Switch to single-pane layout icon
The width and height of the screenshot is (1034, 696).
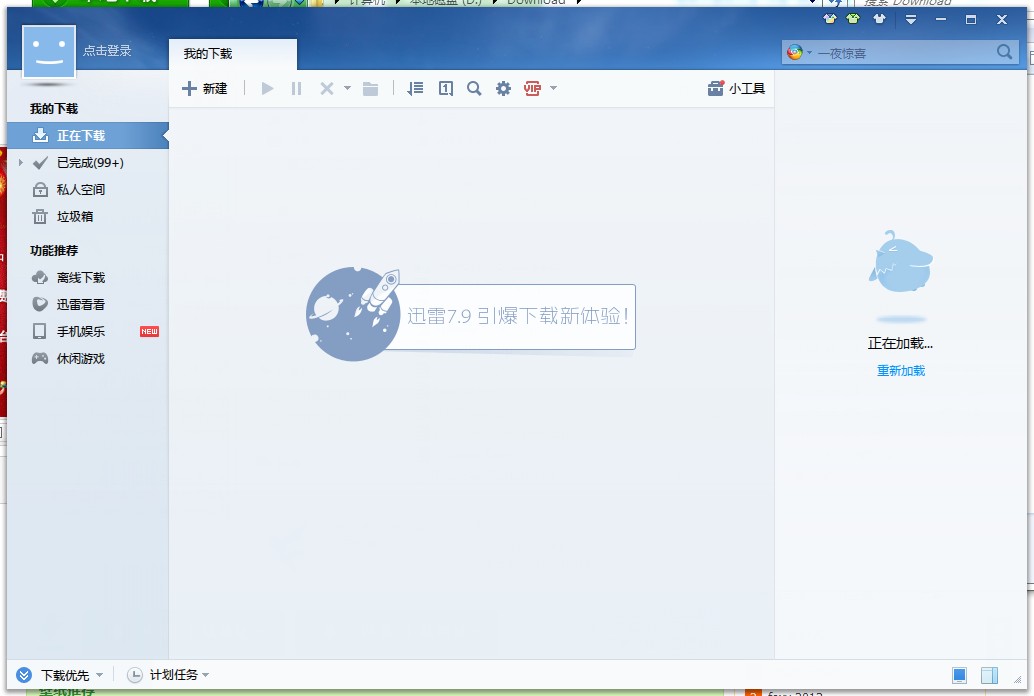[x=959, y=675]
